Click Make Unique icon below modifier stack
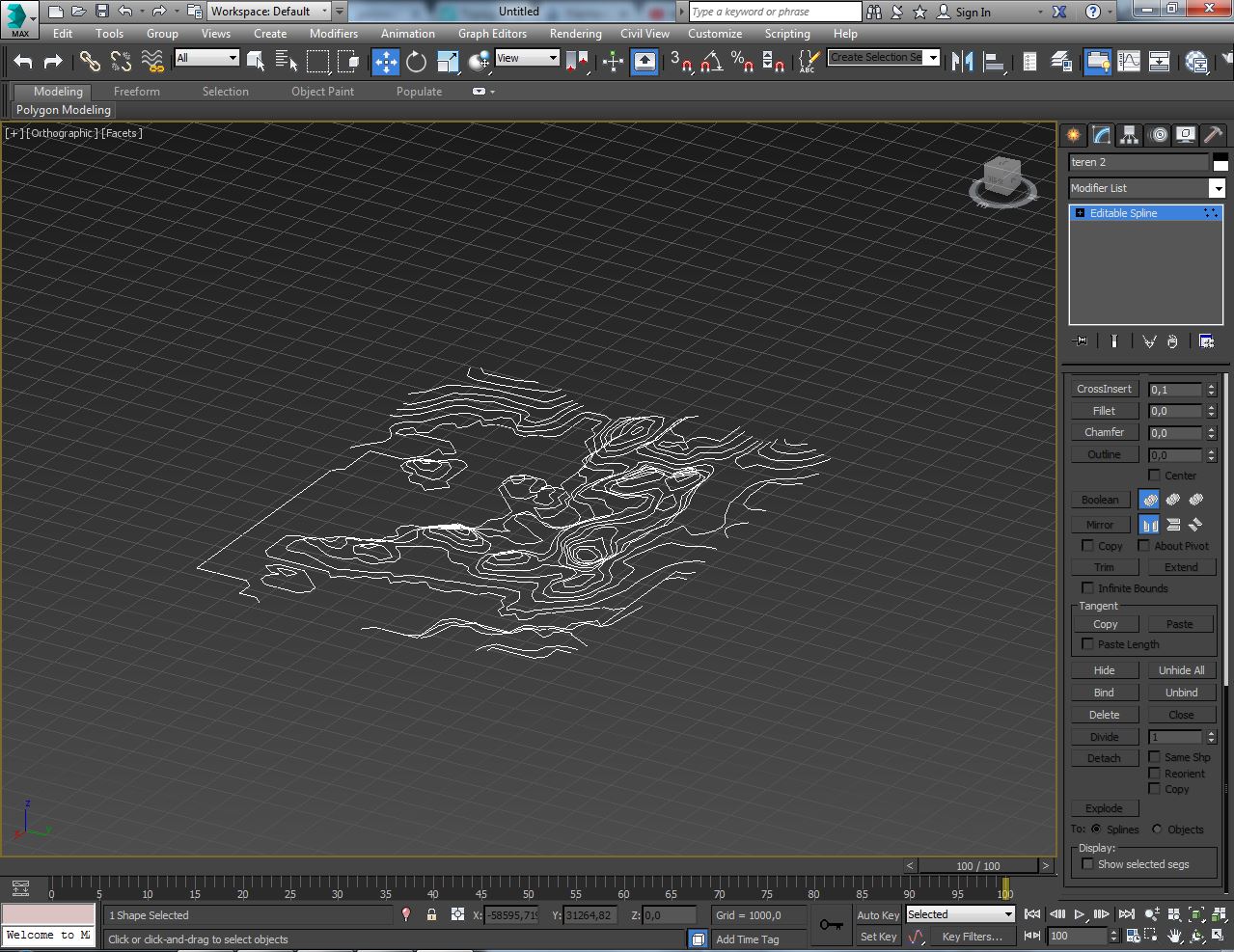This screenshot has width=1234, height=952. pyautogui.click(x=1149, y=340)
